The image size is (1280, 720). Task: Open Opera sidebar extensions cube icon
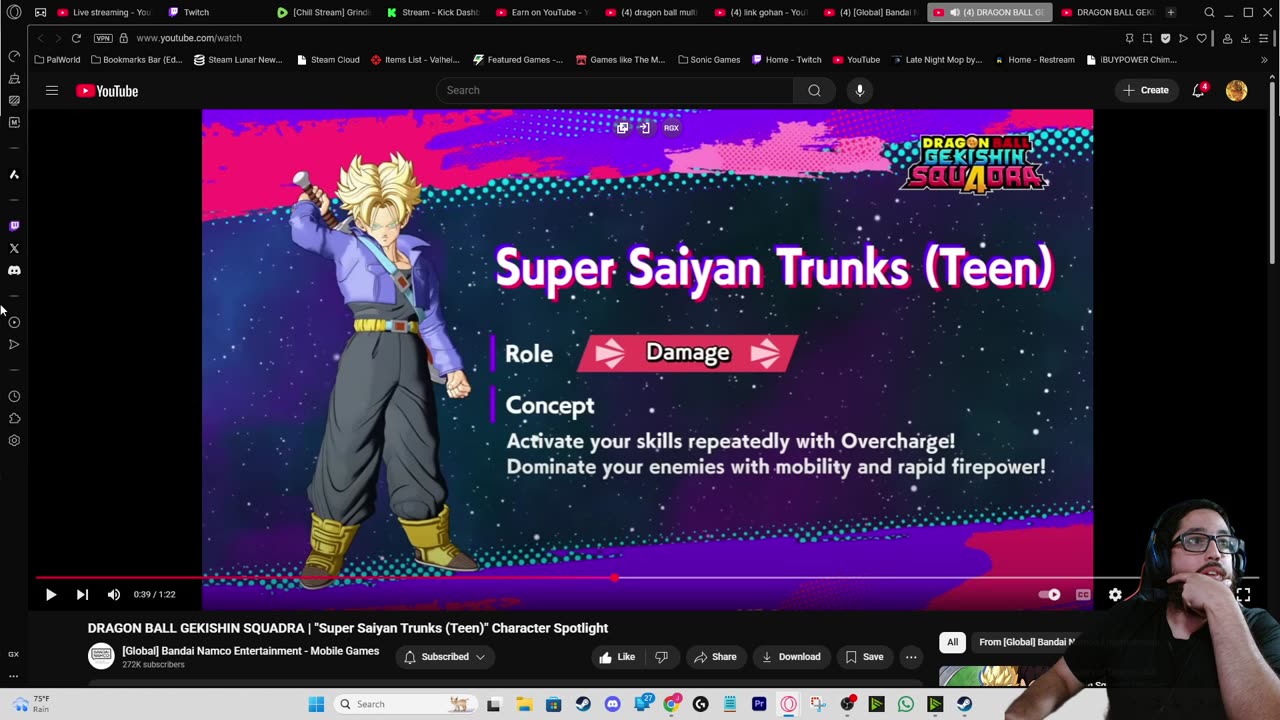14,418
